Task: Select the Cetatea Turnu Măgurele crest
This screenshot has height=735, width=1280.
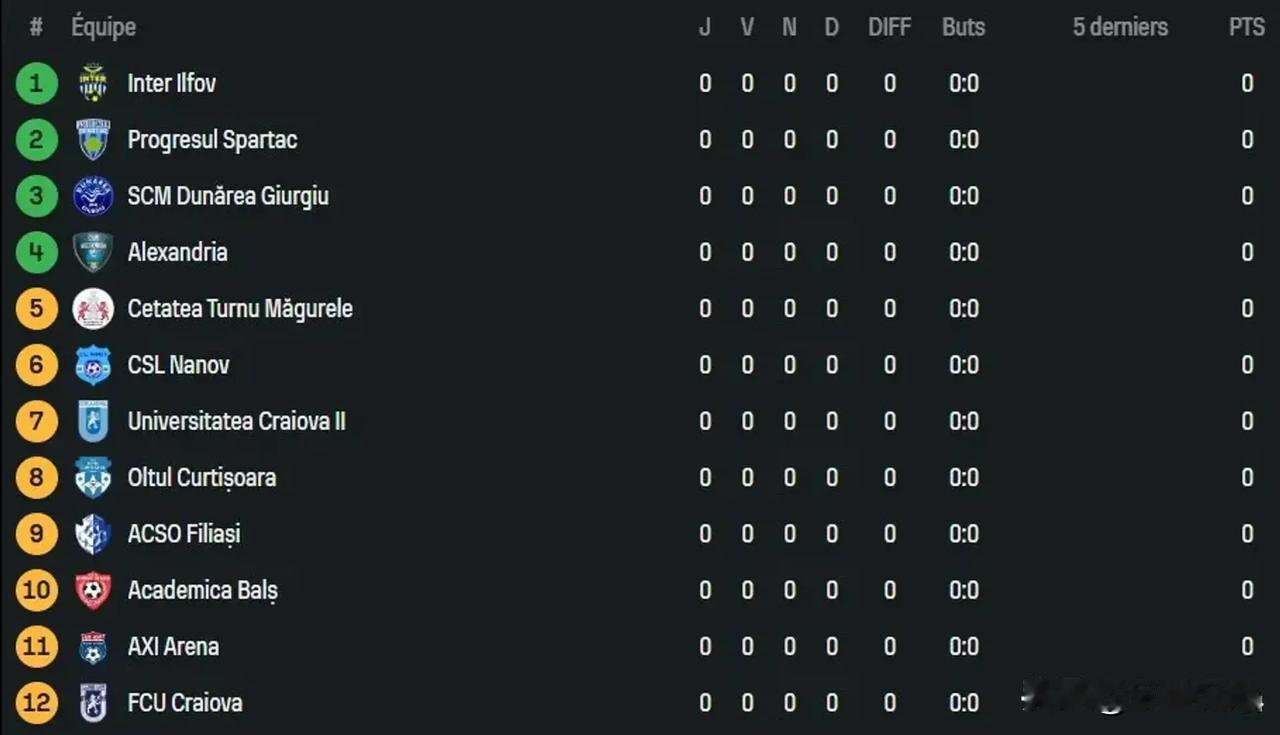Action: (93, 309)
